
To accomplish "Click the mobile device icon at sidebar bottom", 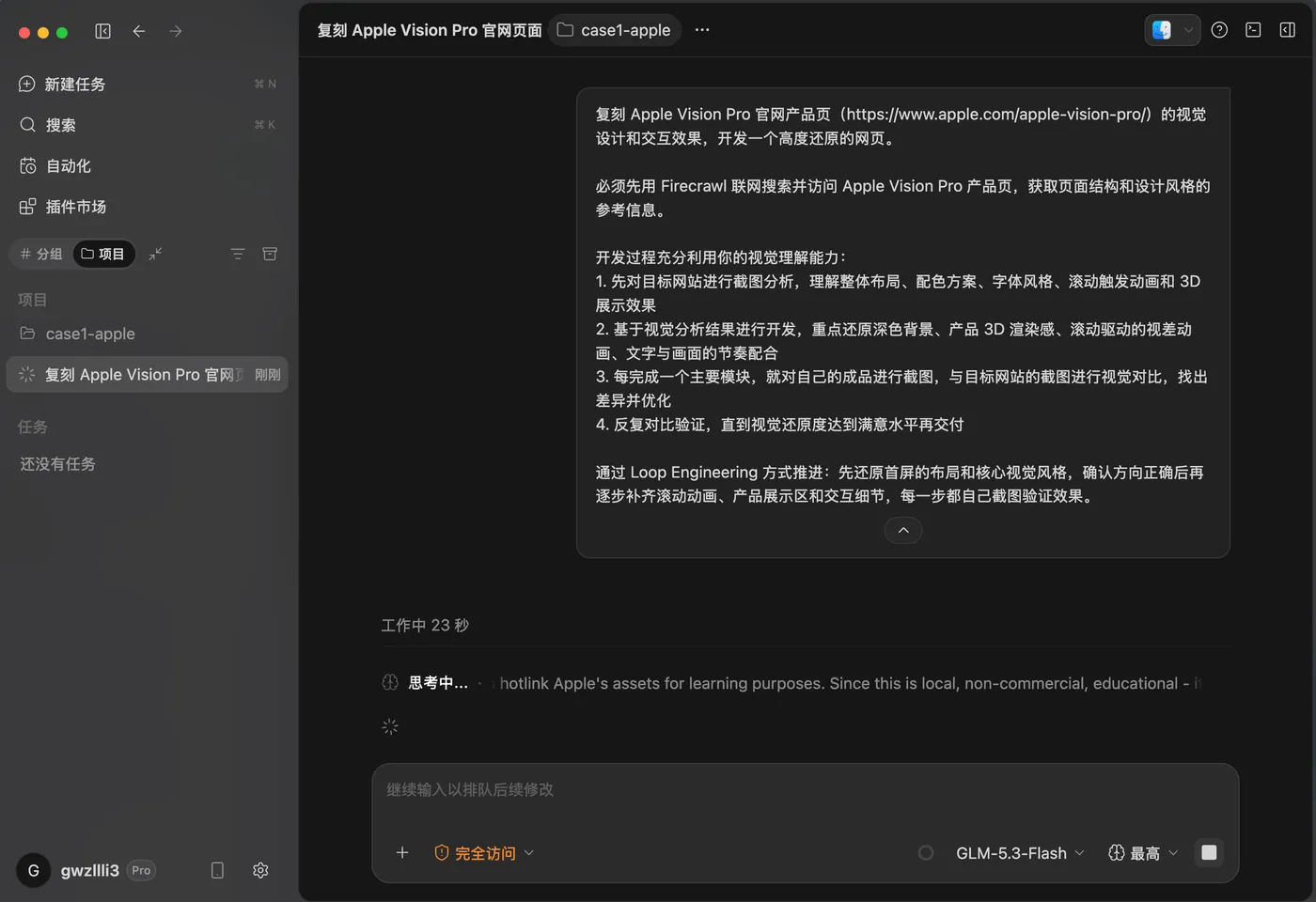I will [x=217, y=870].
